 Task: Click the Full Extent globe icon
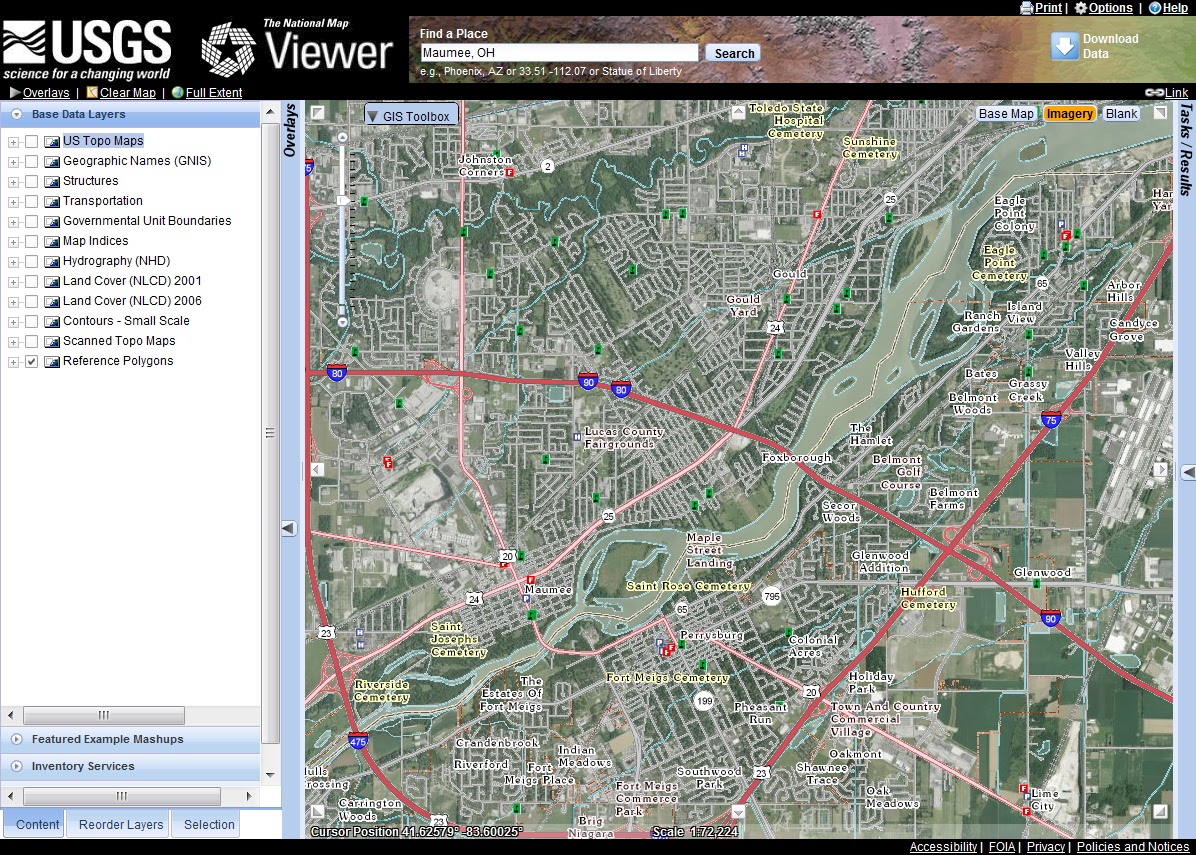pyautogui.click(x=178, y=93)
